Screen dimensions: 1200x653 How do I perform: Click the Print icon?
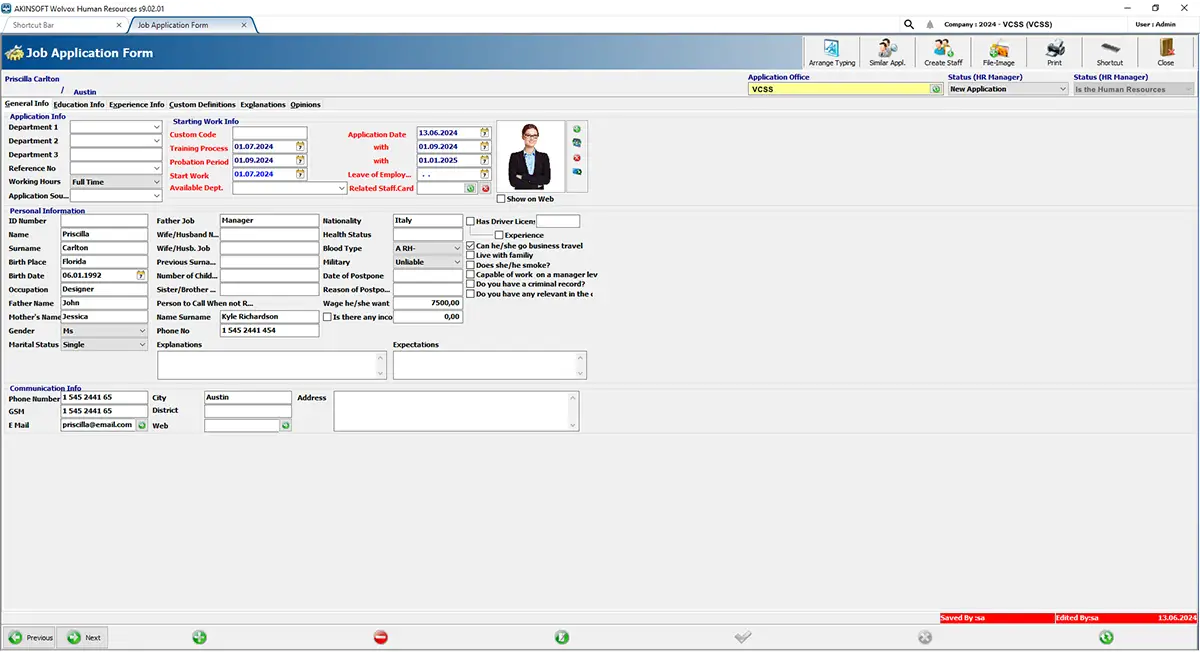click(x=1054, y=52)
